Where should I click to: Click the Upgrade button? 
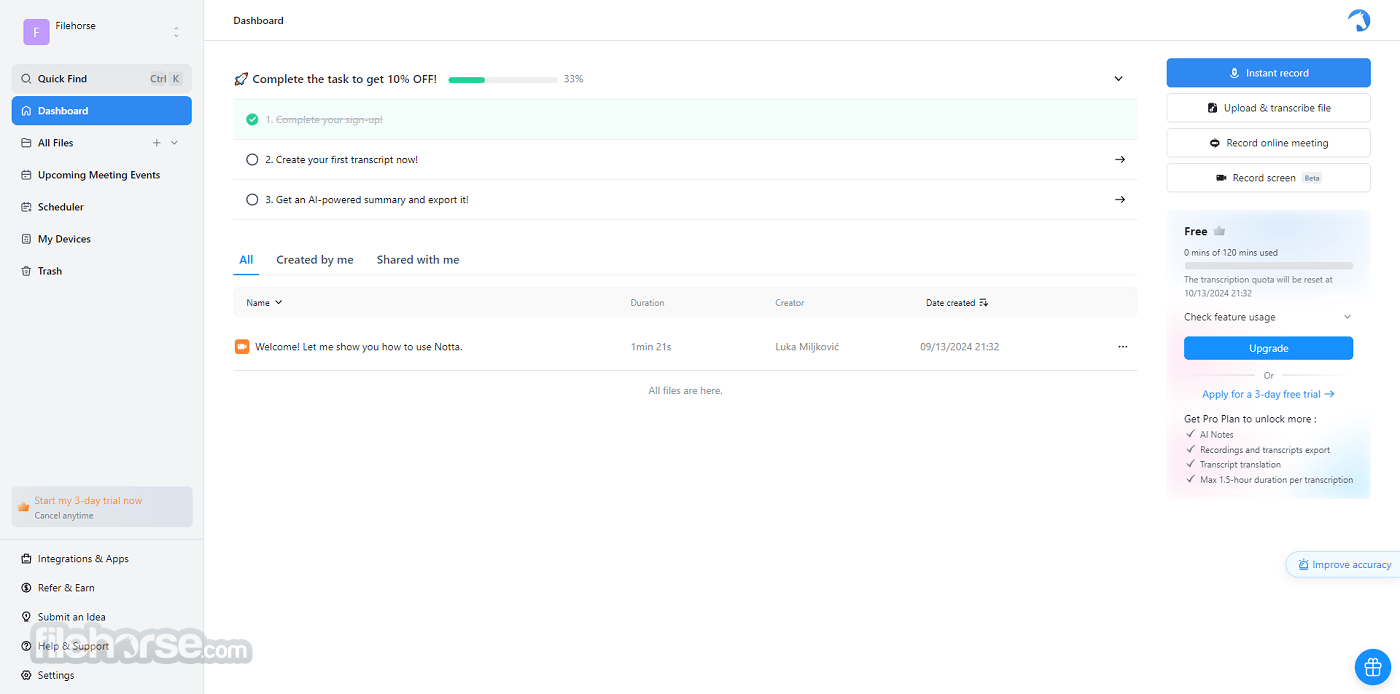pyautogui.click(x=1268, y=348)
